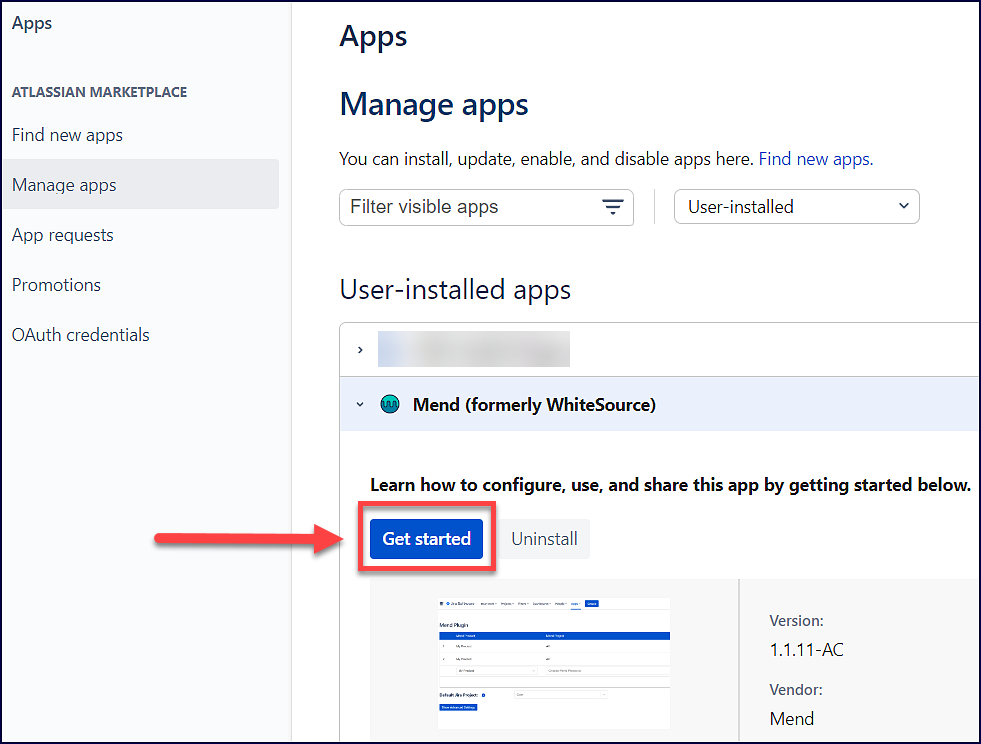
Task: Open the User-installed dropdown
Action: (x=796, y=207)
